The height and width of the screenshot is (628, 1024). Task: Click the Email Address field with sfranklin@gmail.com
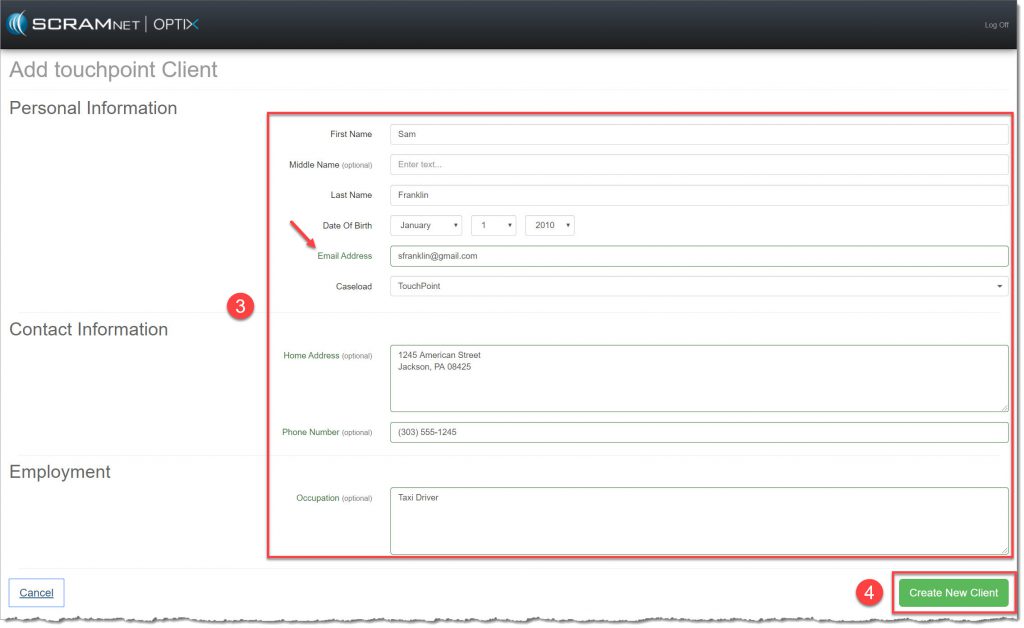click(698, 255)
